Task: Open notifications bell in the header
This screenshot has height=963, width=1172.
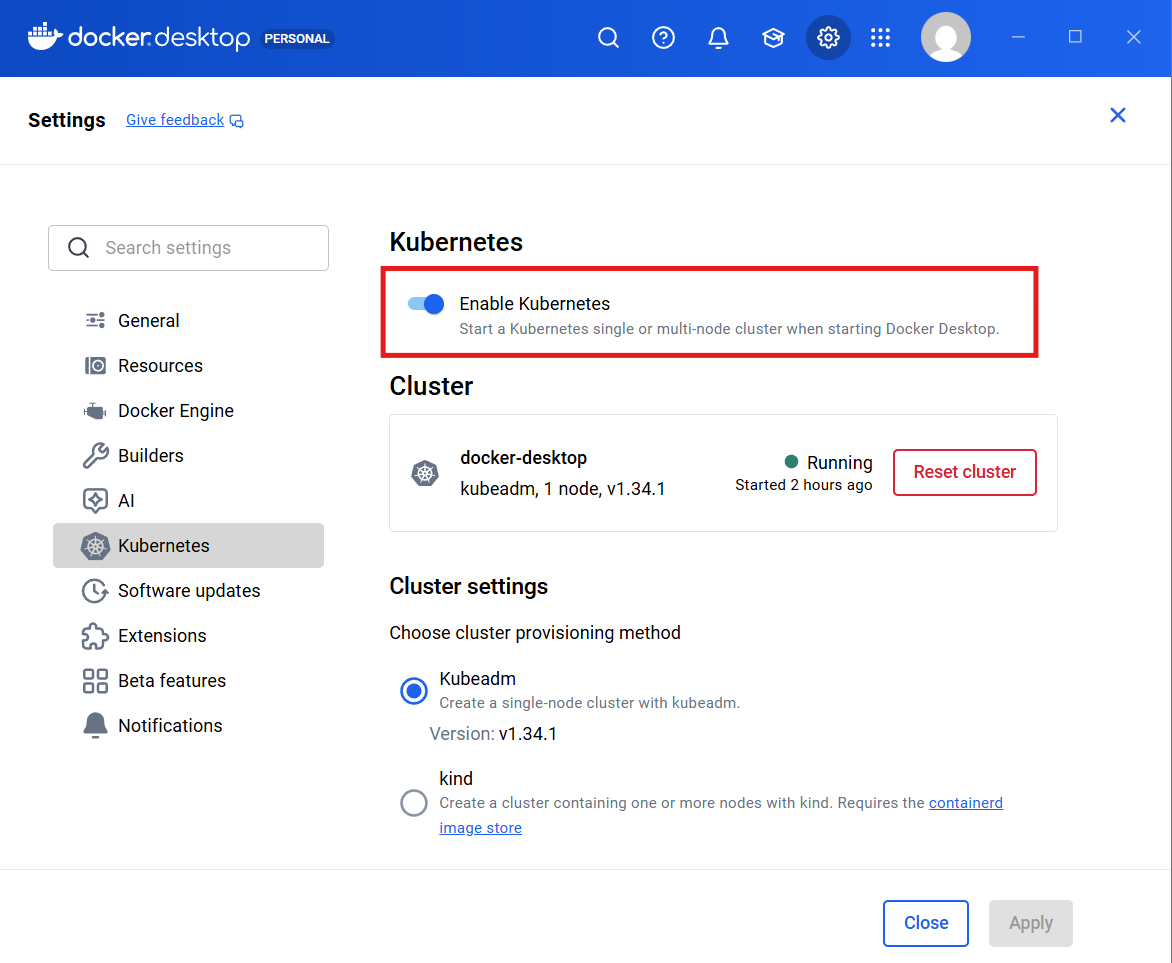Action: pos(718,37)
